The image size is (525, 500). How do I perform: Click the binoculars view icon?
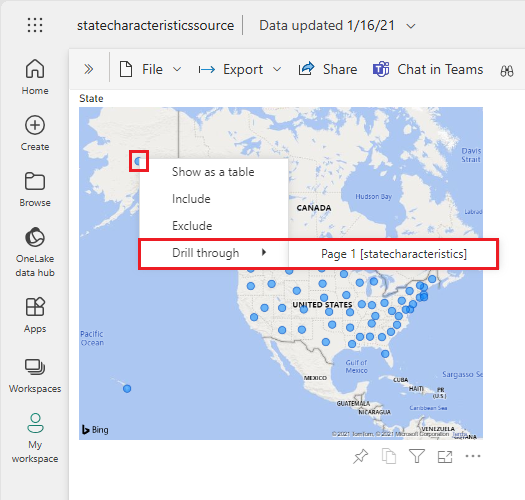click(507, 71)
